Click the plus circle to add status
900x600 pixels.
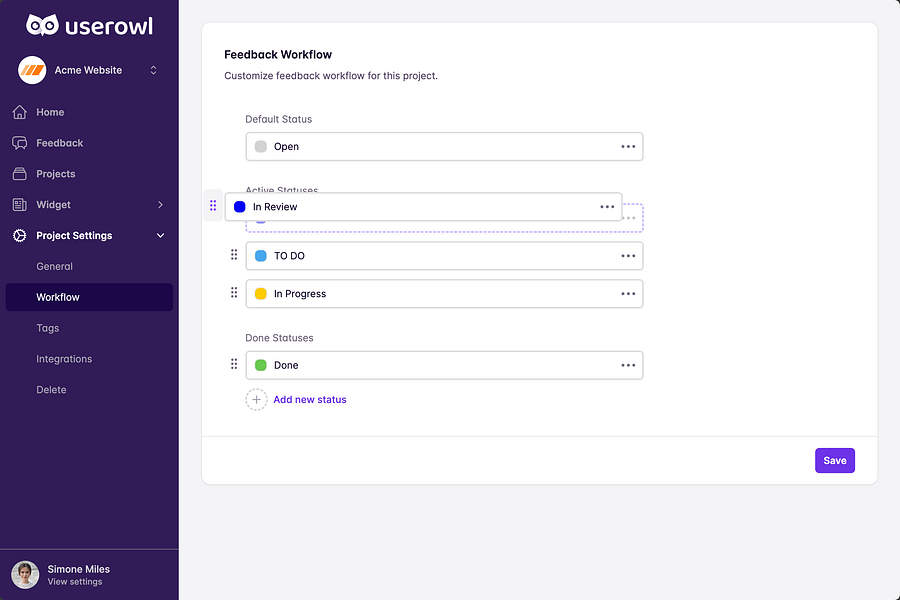tap(256, 400)
